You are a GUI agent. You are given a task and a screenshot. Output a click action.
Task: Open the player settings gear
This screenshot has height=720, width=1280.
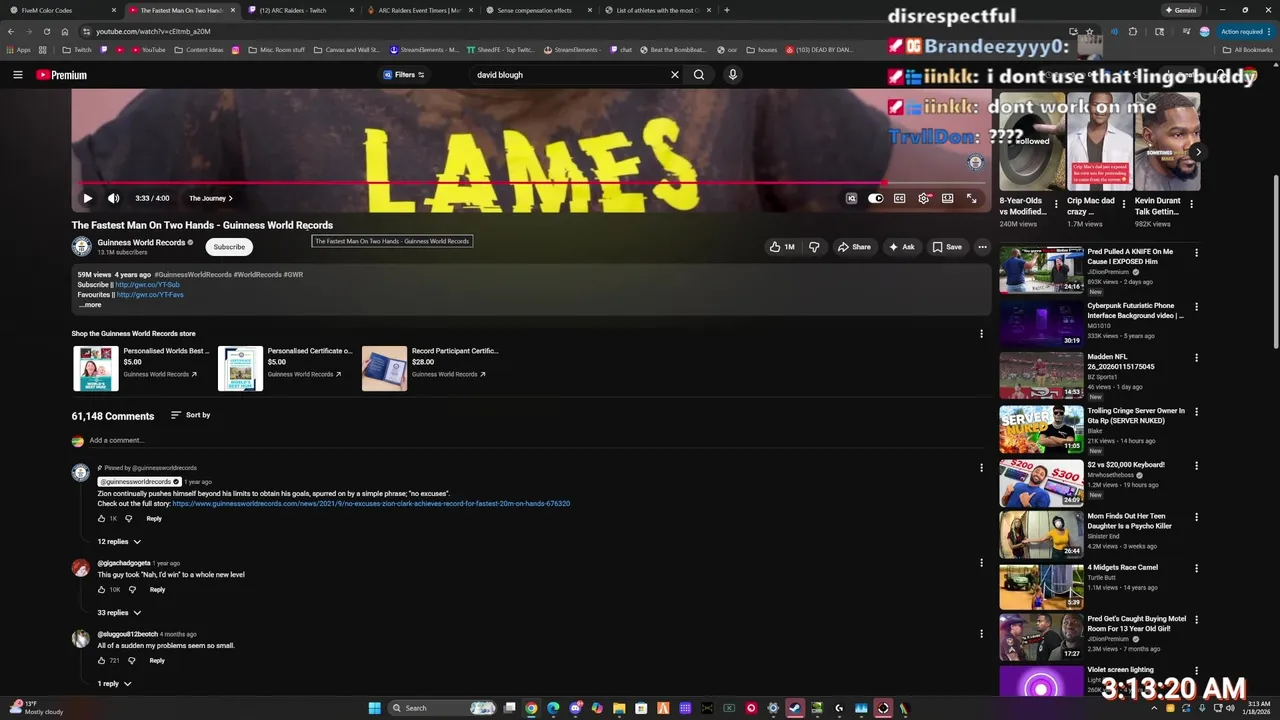tap(923, 198)
